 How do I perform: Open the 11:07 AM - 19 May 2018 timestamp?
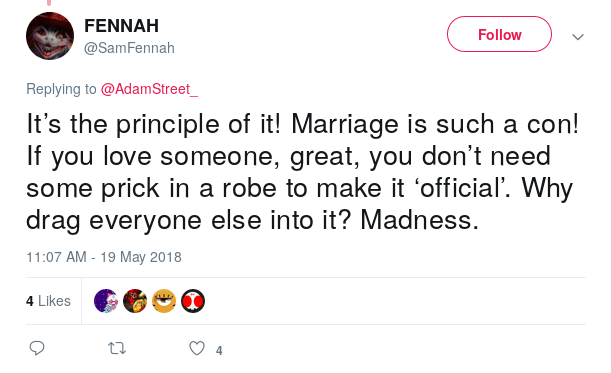[x=104, y=257]
